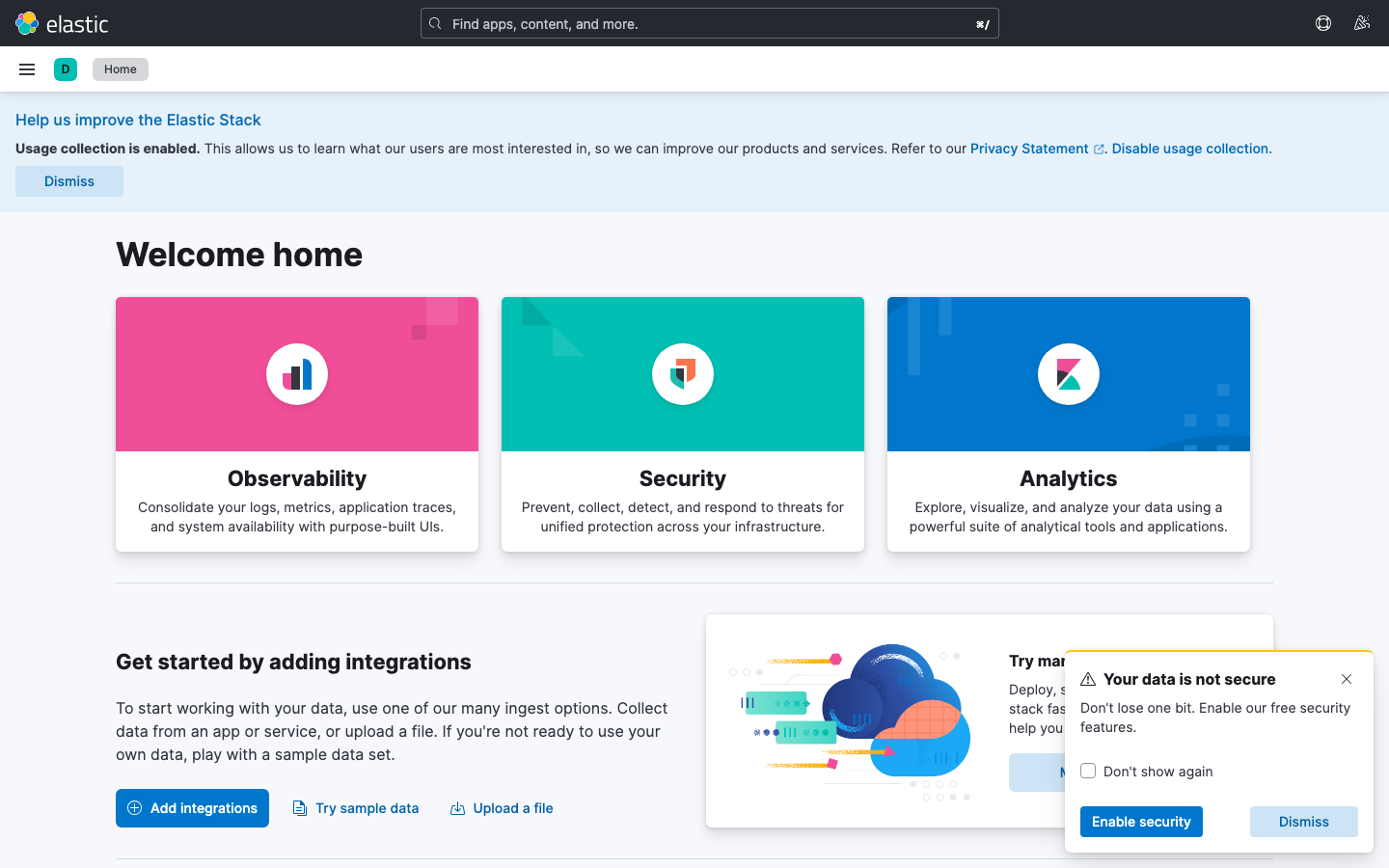The height and width of the screenshot is (868, 1389).
Task: Open the Privacy Statement link
Action: point(1029,149)
